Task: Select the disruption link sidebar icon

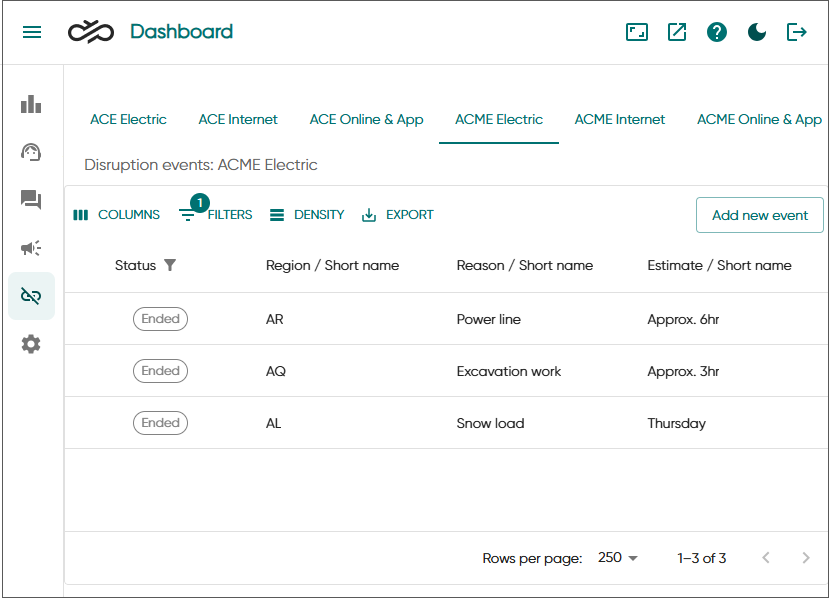Action: coord(31,296)
